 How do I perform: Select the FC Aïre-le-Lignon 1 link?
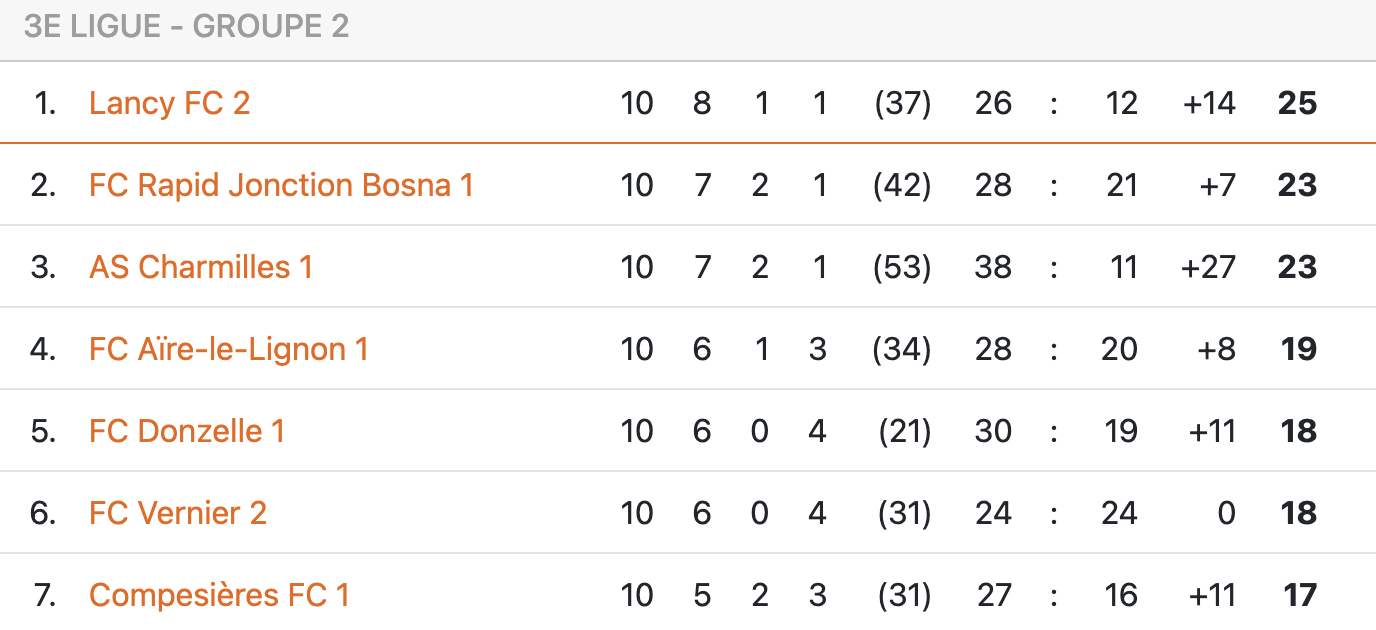pos(228,349)
